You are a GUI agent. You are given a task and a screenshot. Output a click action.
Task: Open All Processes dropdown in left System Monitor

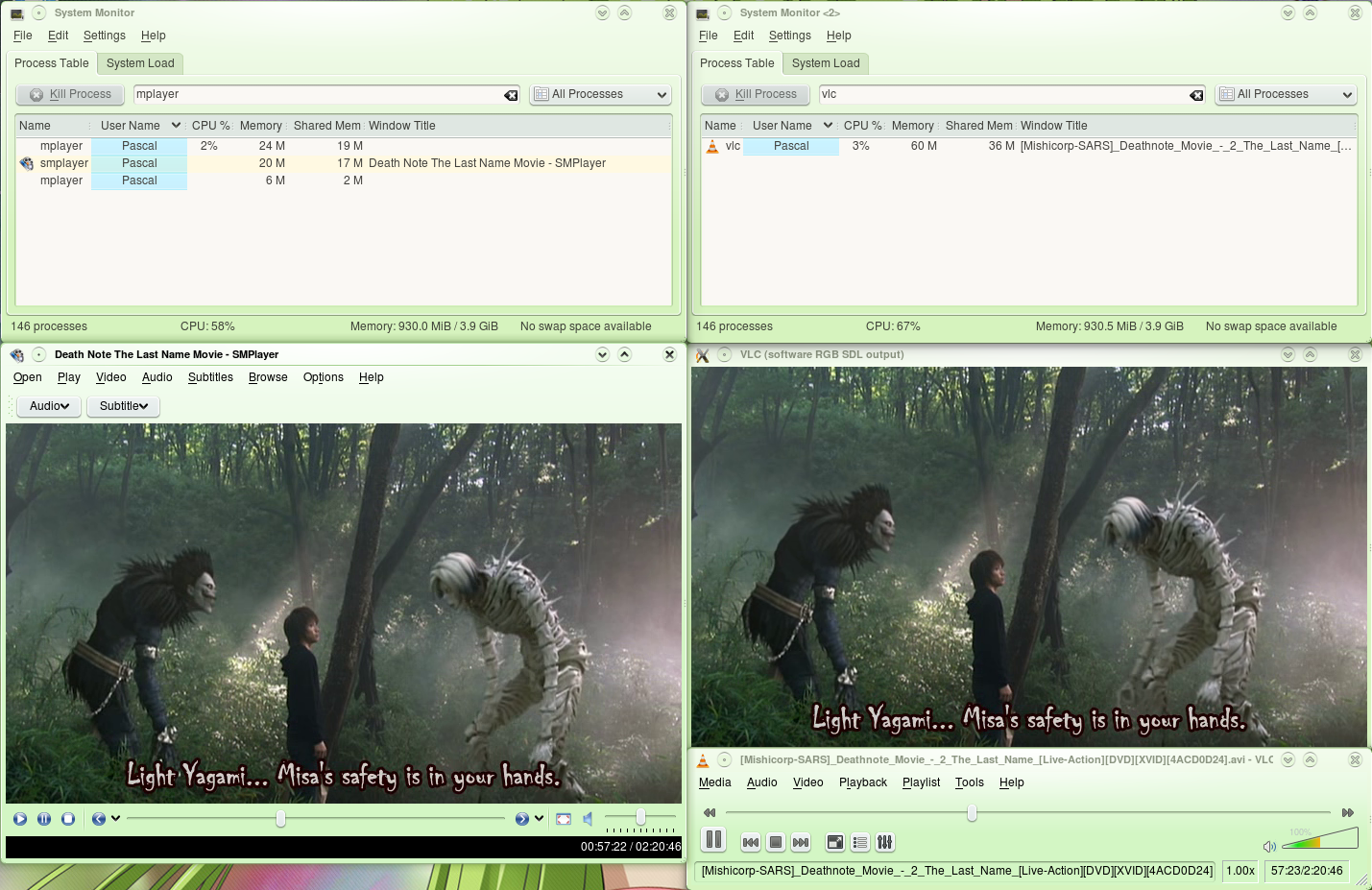(x=600, y=94)
